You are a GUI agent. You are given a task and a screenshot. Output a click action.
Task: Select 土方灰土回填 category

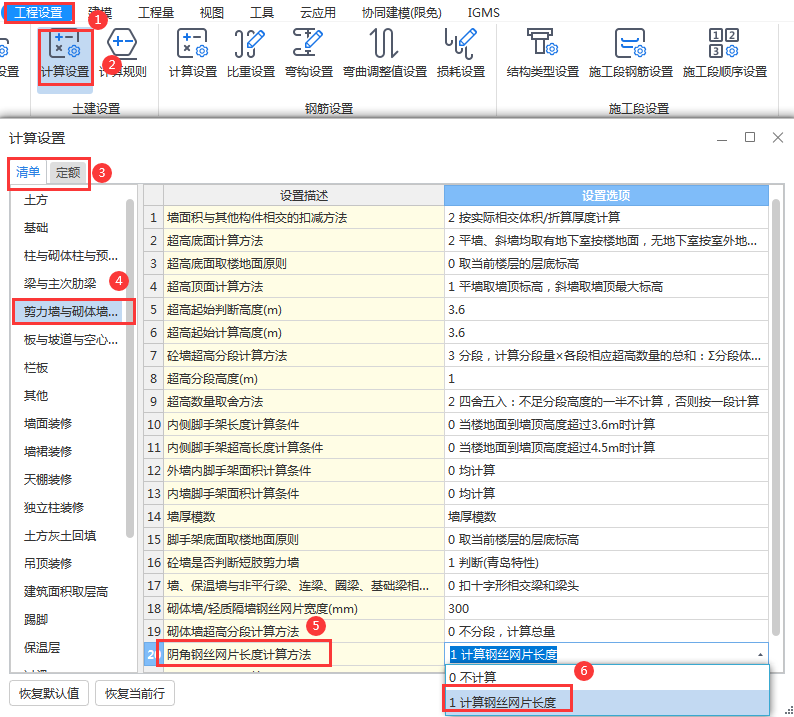coord(60,535)
